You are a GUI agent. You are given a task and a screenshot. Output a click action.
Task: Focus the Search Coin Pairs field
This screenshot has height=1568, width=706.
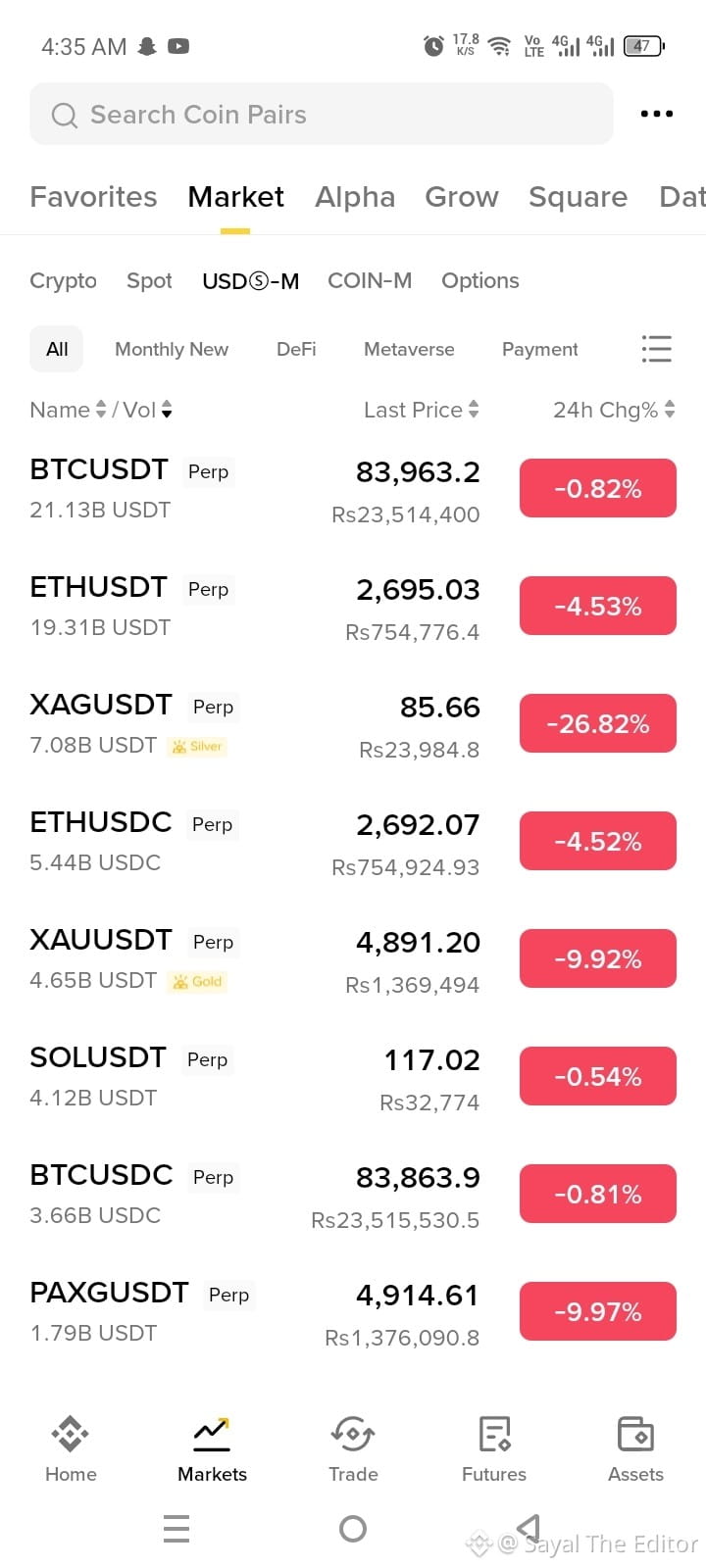tap(322, 115)
